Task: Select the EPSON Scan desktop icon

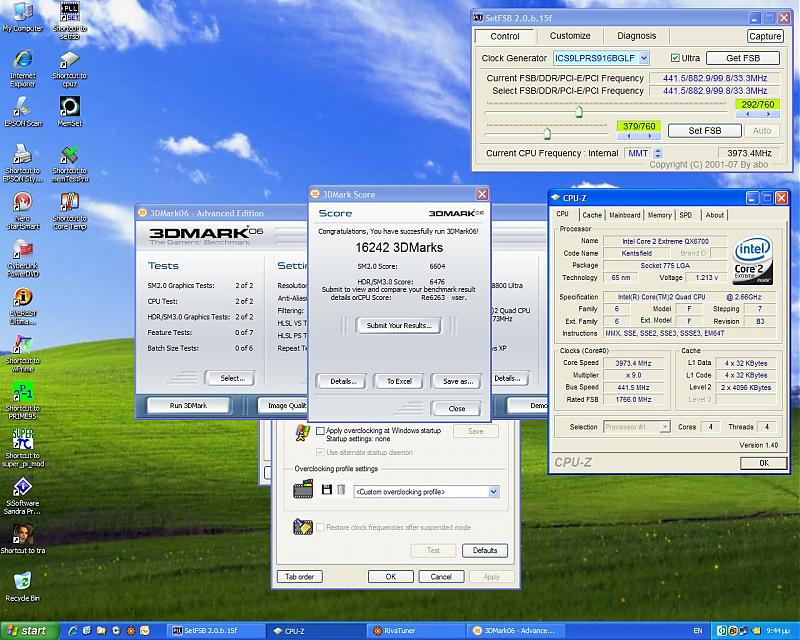Action: point(22,111)
